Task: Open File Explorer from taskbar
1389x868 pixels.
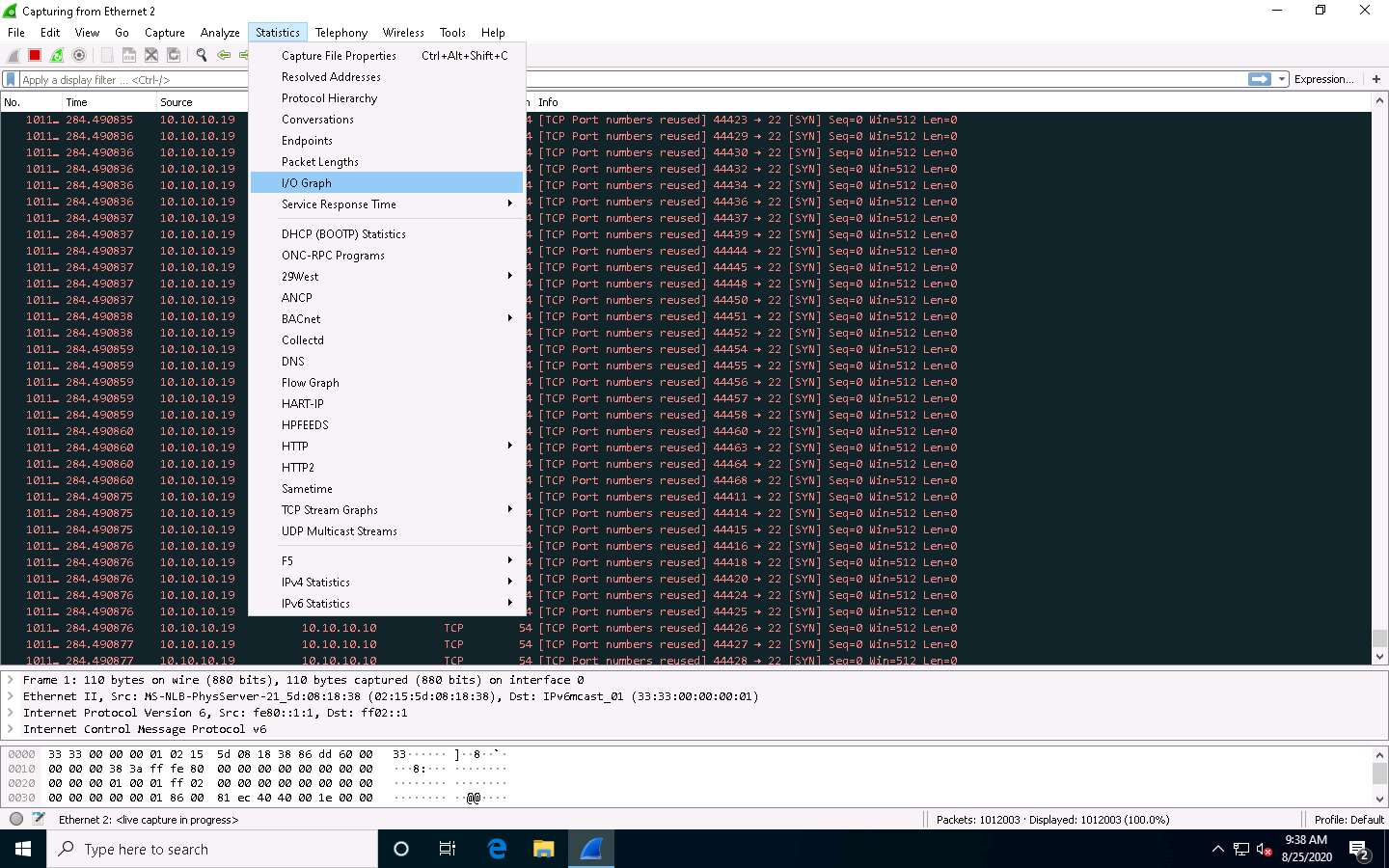Action: [544, 849]
